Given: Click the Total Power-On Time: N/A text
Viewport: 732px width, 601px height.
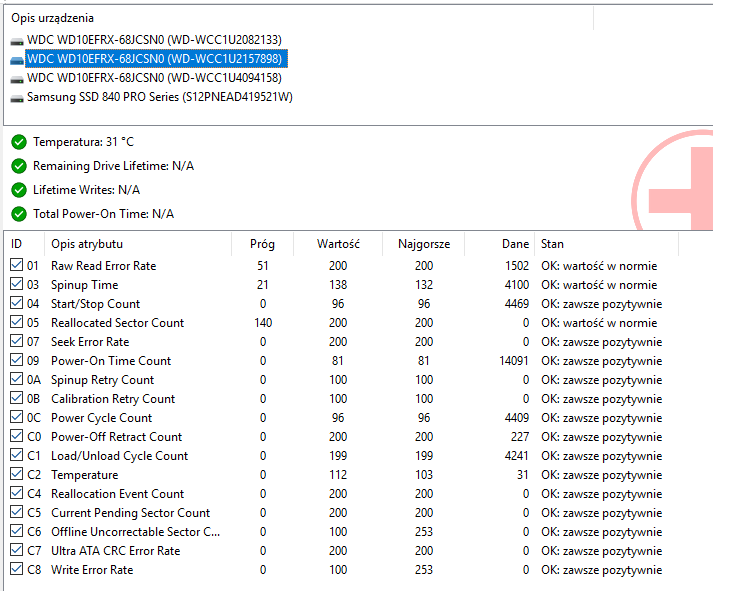Looking at the screenshot, I should click(103, 214).
